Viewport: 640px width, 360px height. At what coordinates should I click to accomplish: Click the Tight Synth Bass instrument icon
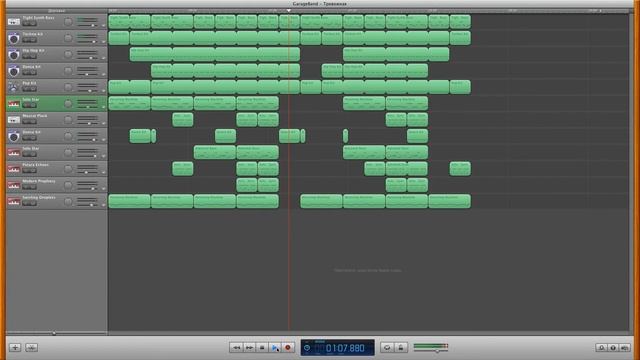pyautogui.click(x=14, y=22)
